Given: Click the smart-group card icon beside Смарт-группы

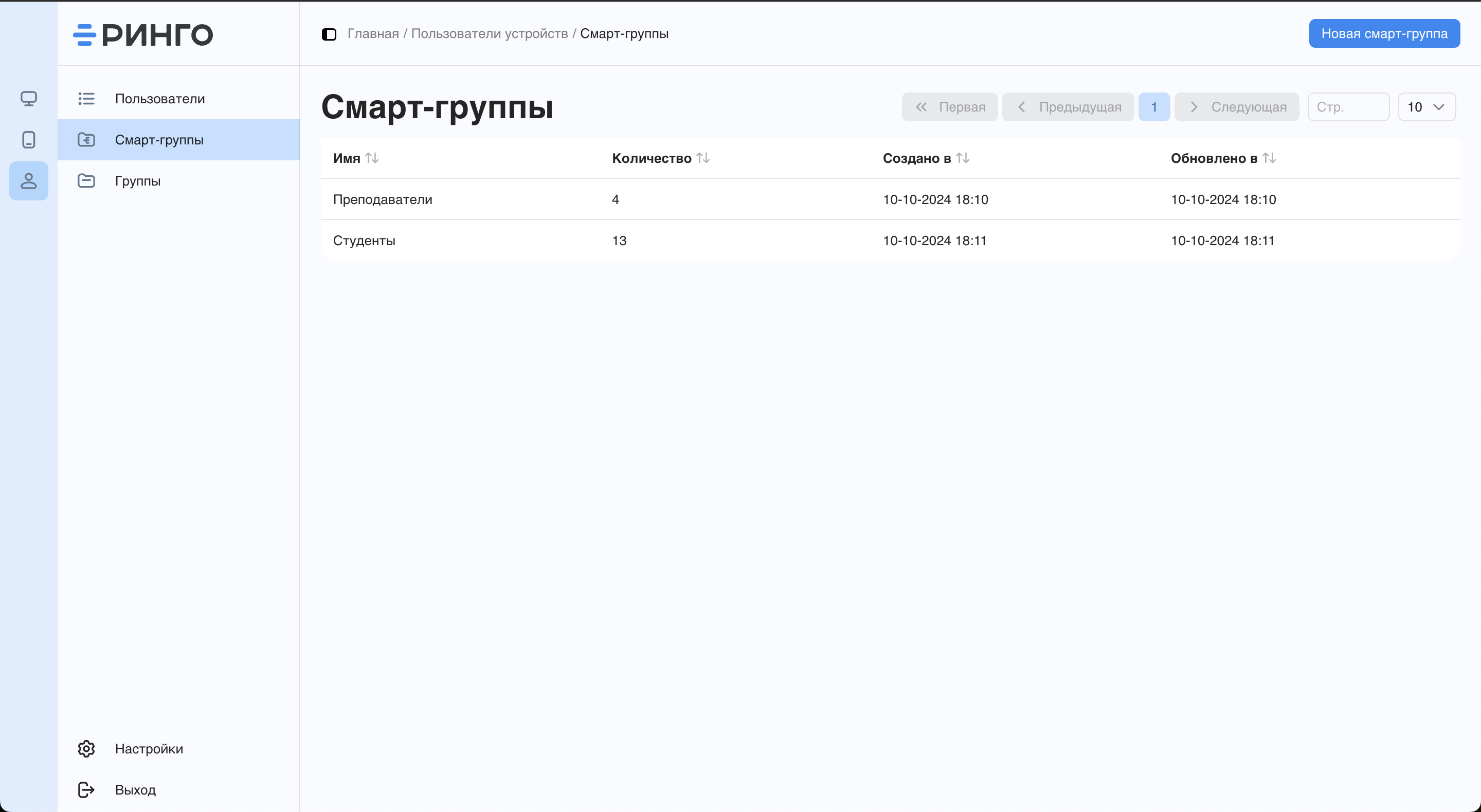Looking at the screenshot, I should (x=86, y=140).
